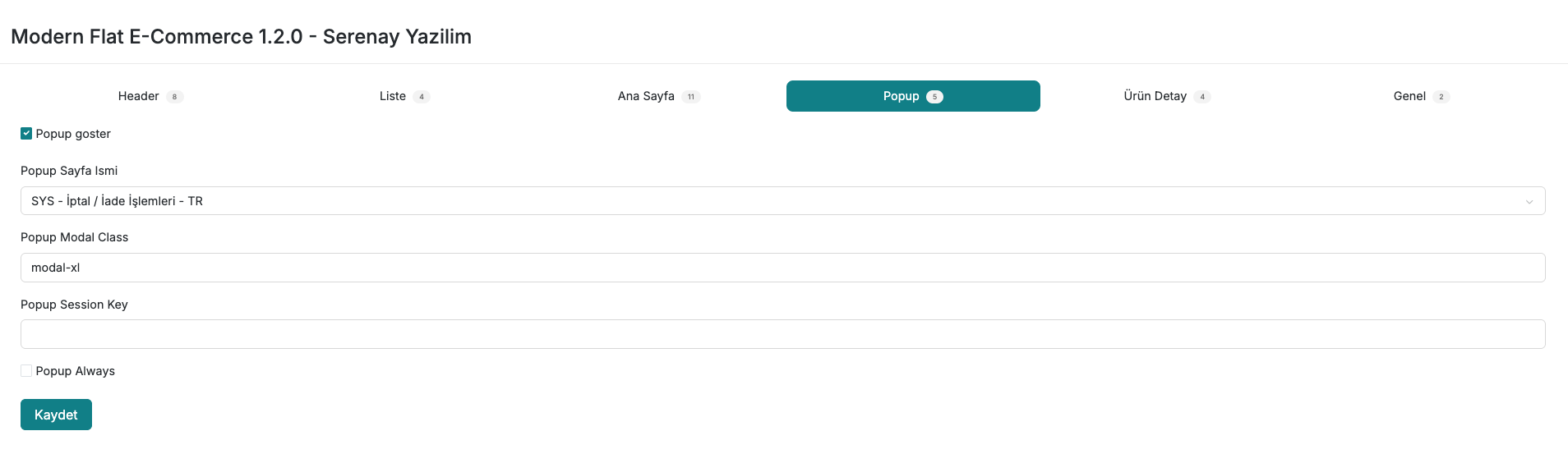Click the count badge 8 beside Header
Image resolution: width=1568 pixels, height=463 pixels.
click(174, 97)
